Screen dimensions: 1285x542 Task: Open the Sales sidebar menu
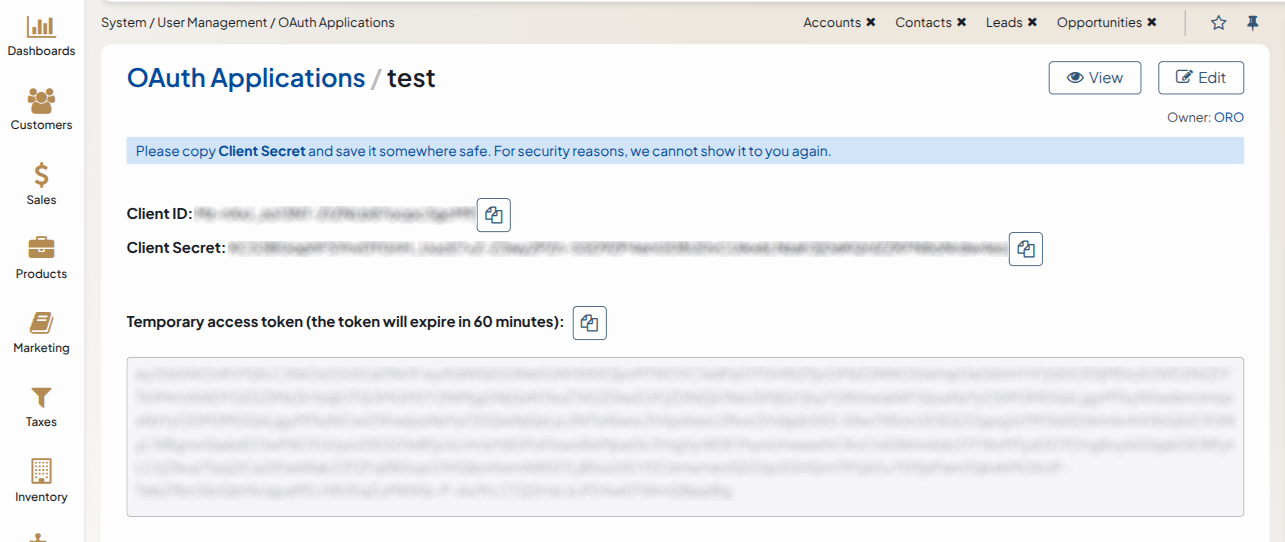point(41,184)
